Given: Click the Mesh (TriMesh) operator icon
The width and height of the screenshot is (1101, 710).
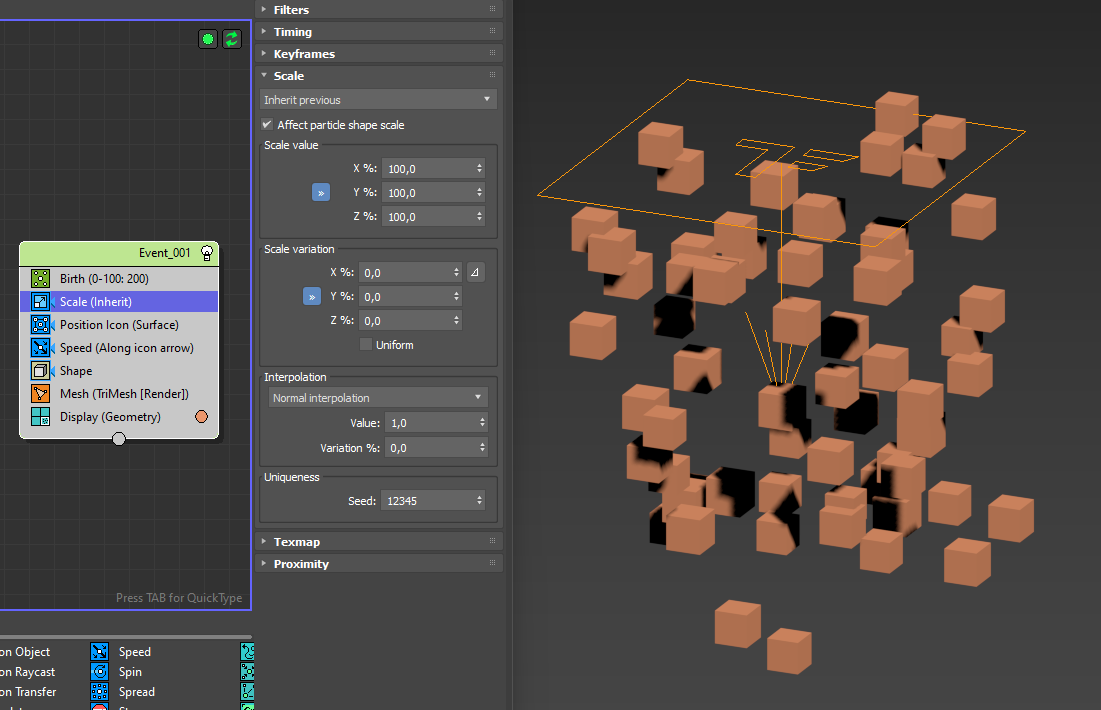Looking at the screenshot, I should (x=40, y=394).
